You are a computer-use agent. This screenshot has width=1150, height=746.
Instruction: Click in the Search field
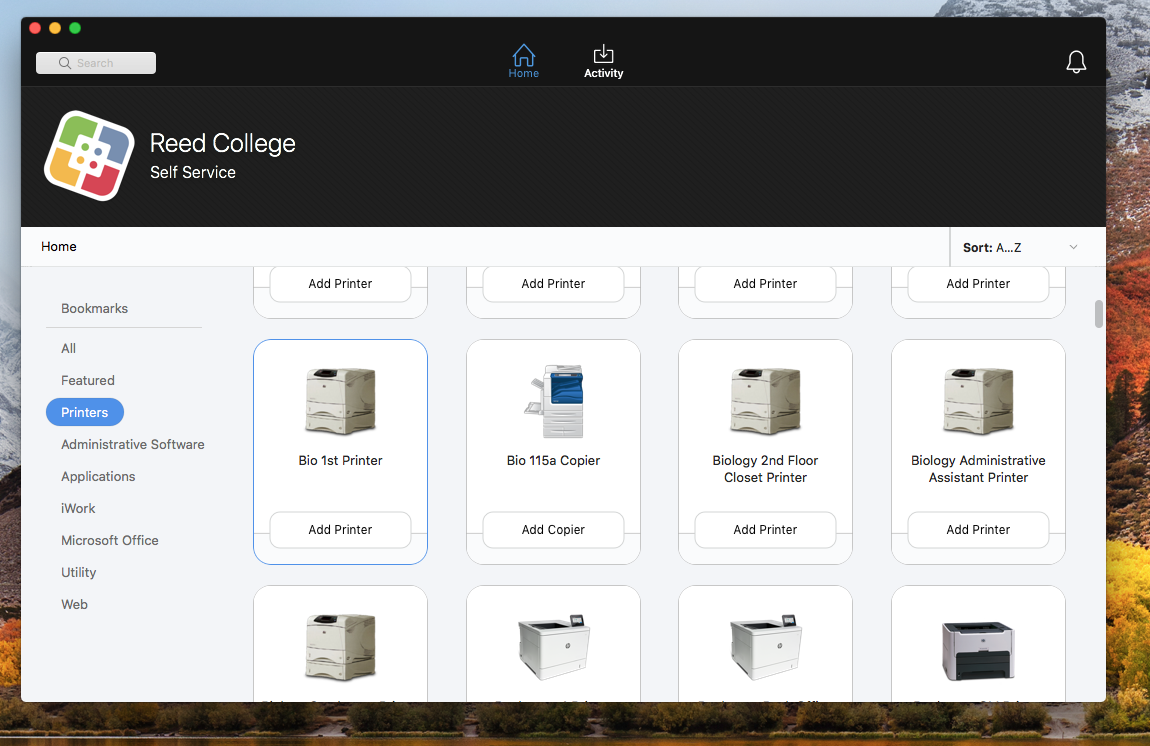click(x=96, y=63)
